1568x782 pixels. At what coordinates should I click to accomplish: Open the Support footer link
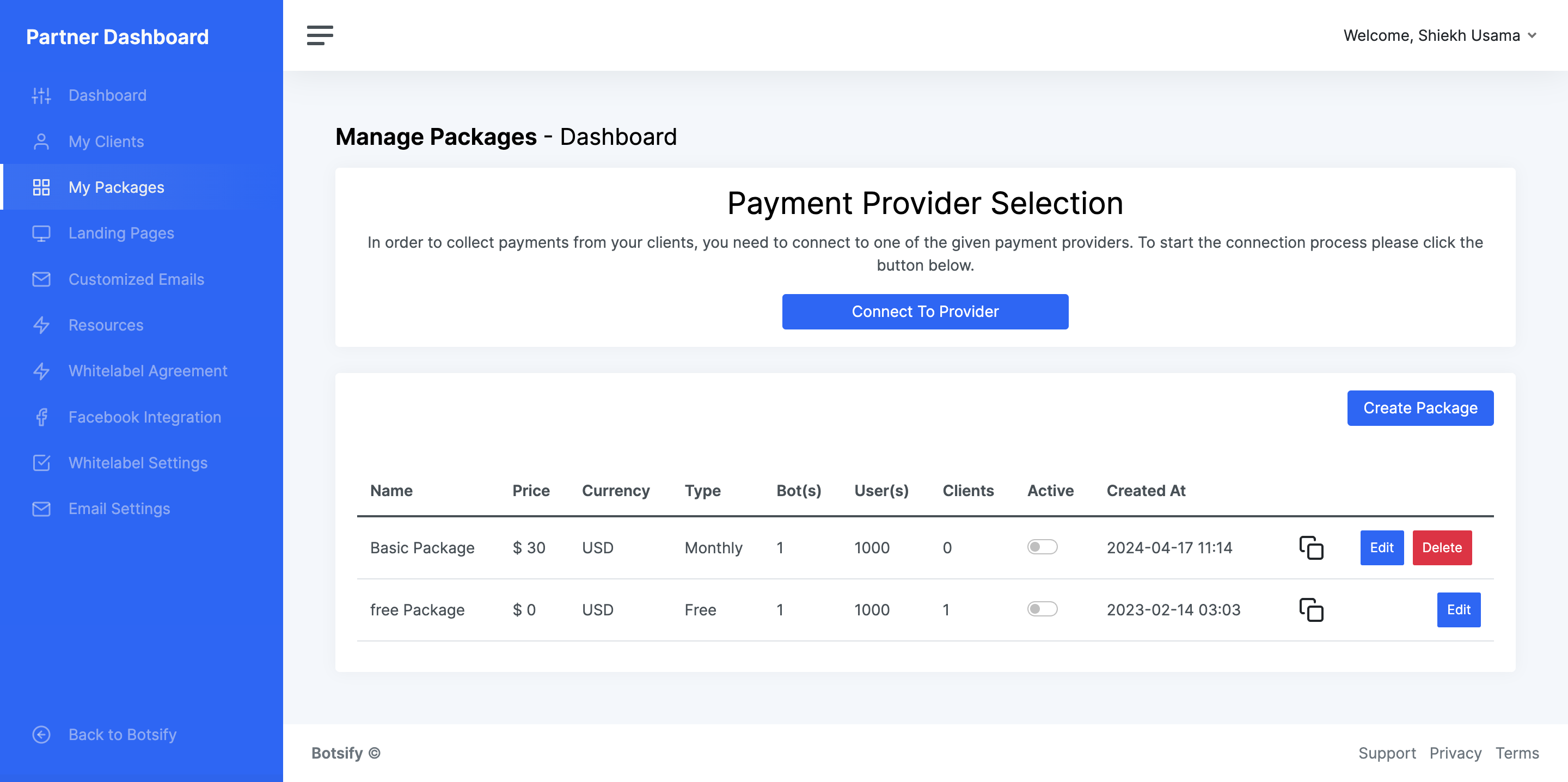1387,753
